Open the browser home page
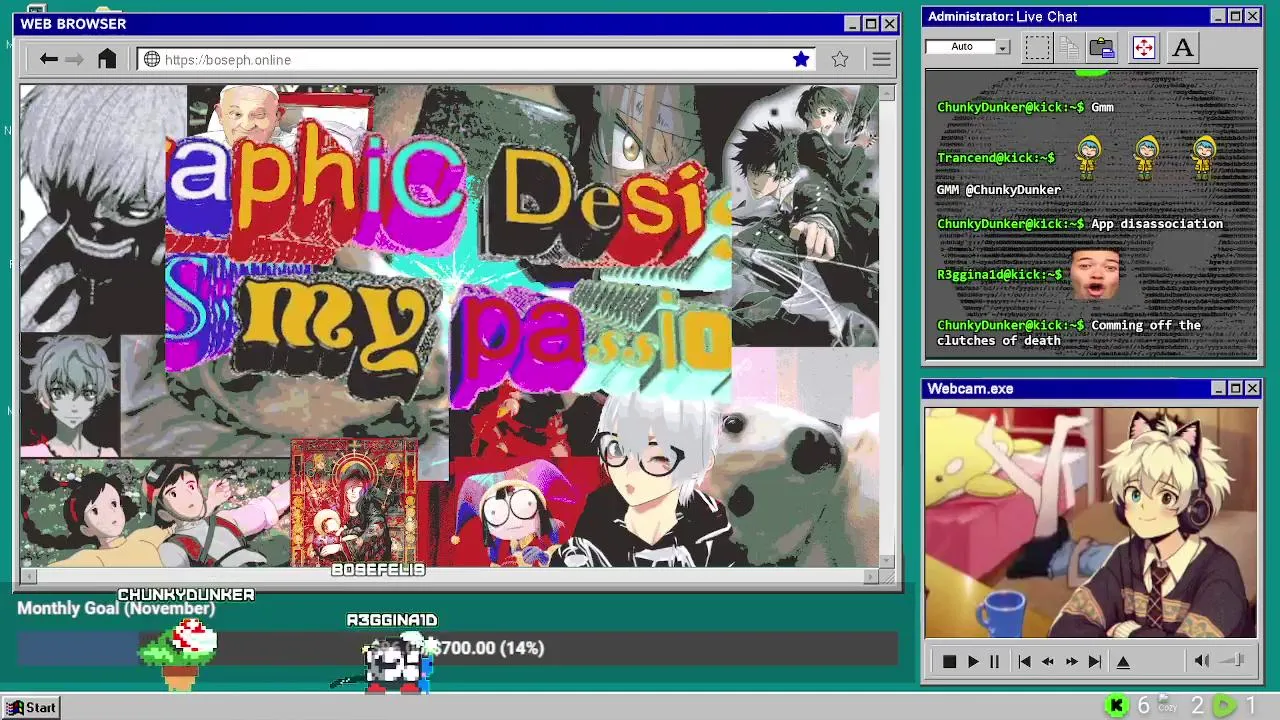 [x=107, y=59]
